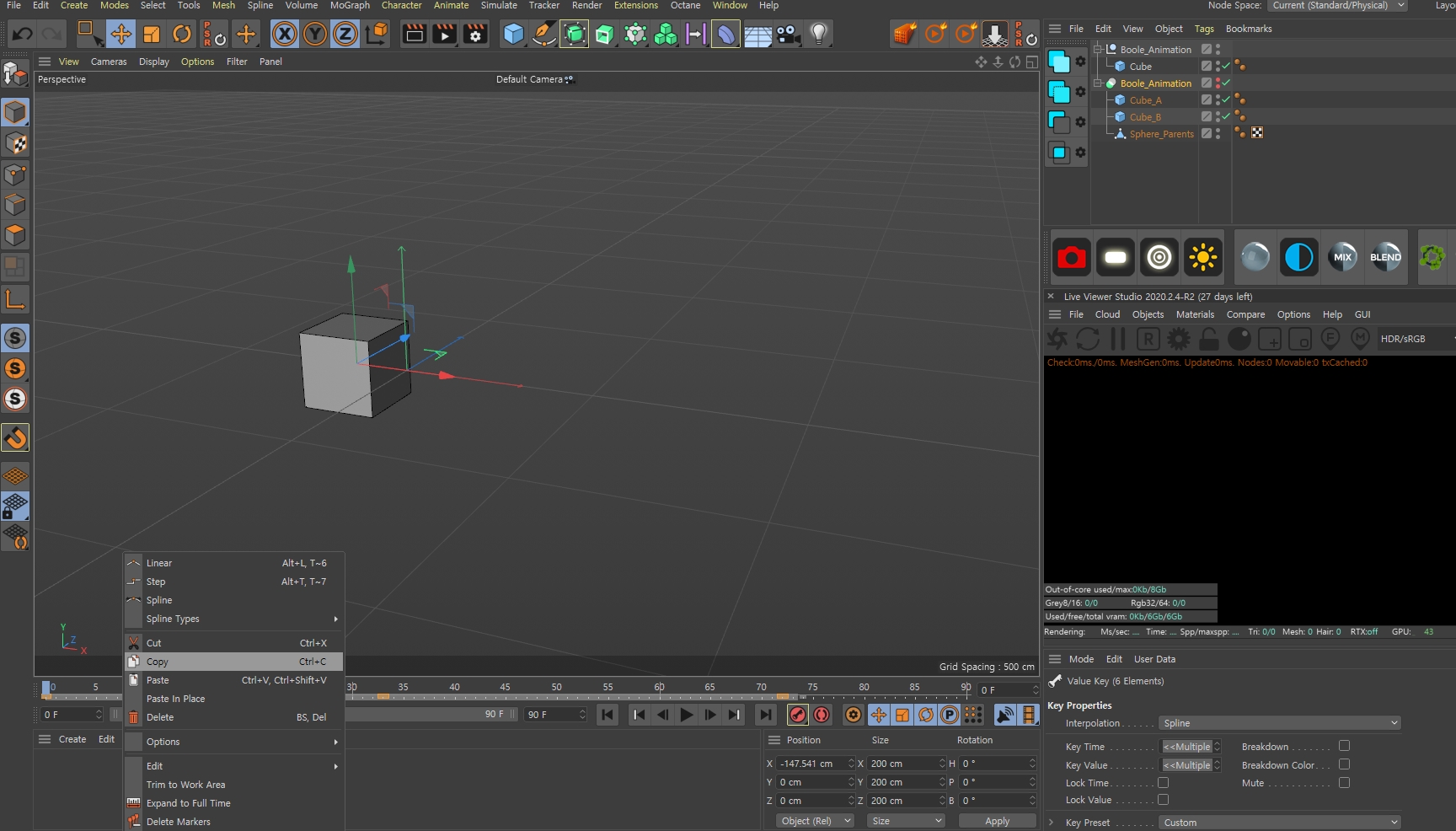Open the Object (Rel) dropdown
This screenshot has height=831, width=1456.
815,821
